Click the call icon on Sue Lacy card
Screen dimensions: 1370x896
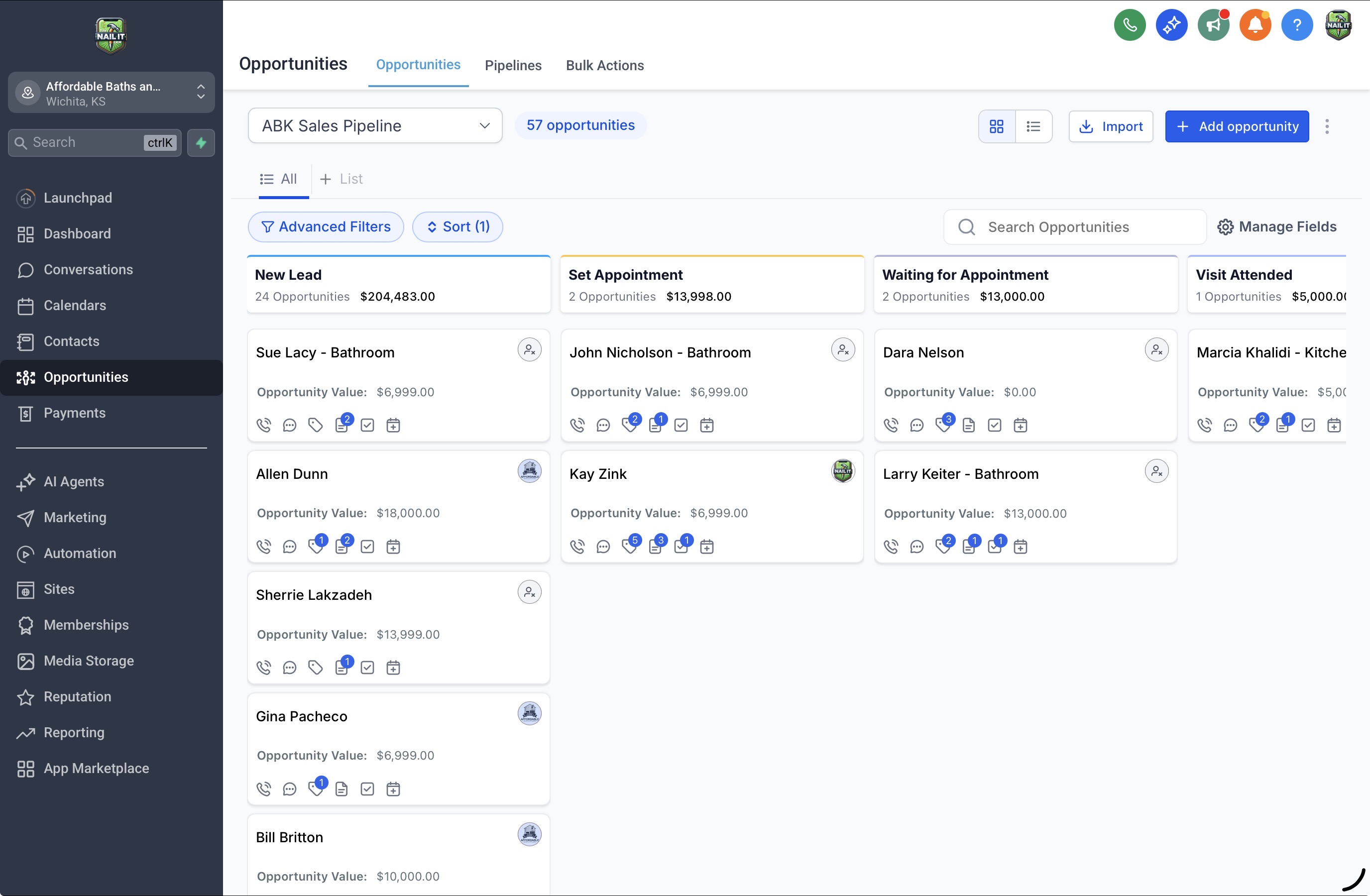(264, 425)
